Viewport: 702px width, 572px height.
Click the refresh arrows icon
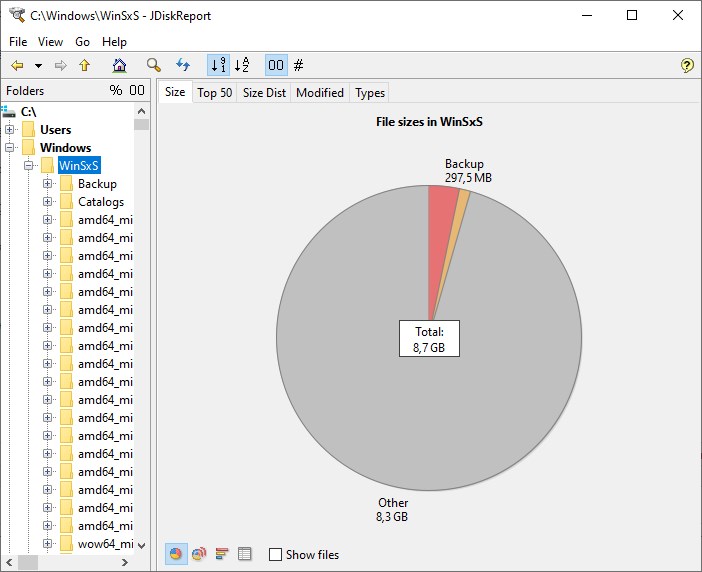click(x=183, y=66)
